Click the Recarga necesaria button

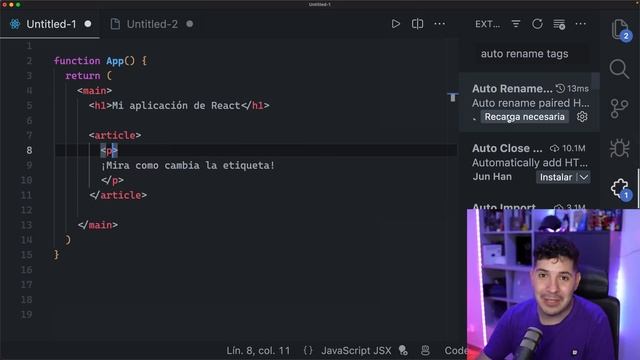coord(524,117)
